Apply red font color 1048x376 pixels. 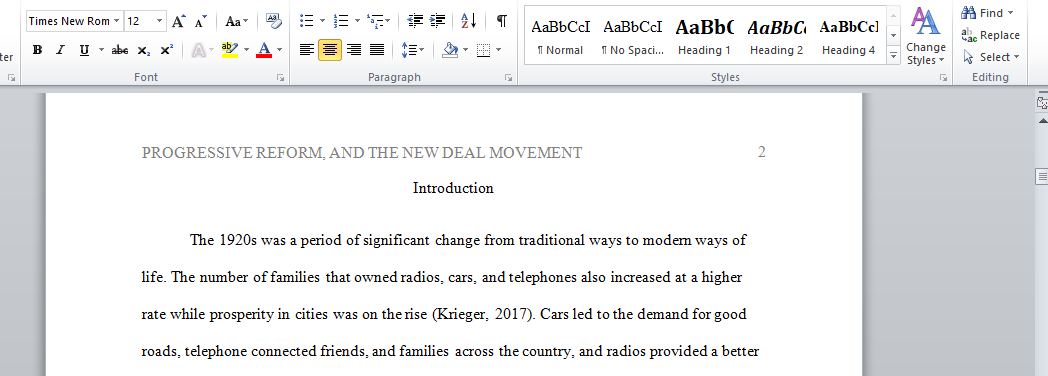264,50
